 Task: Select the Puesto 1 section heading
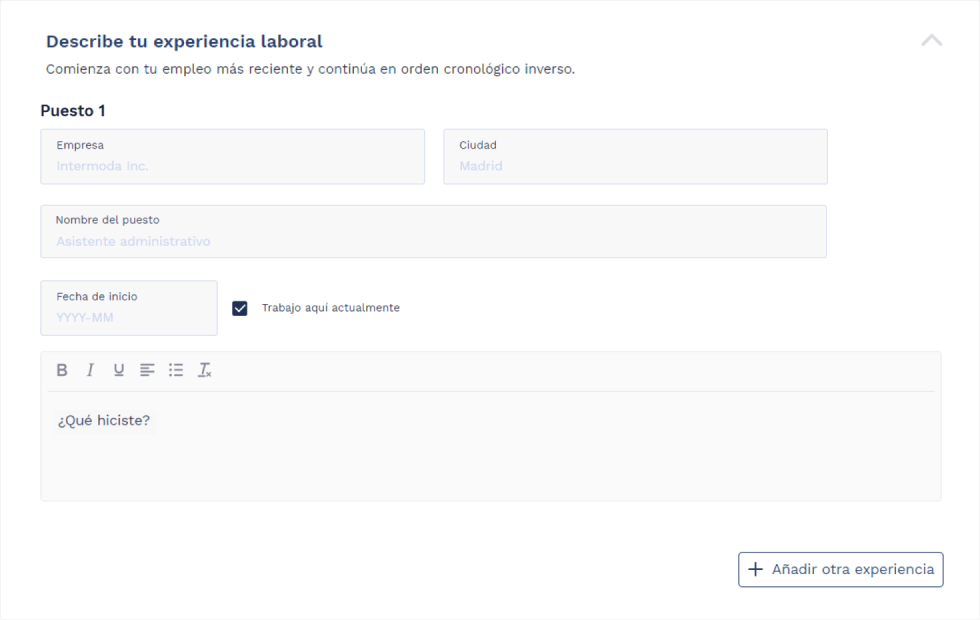[73, 110]
